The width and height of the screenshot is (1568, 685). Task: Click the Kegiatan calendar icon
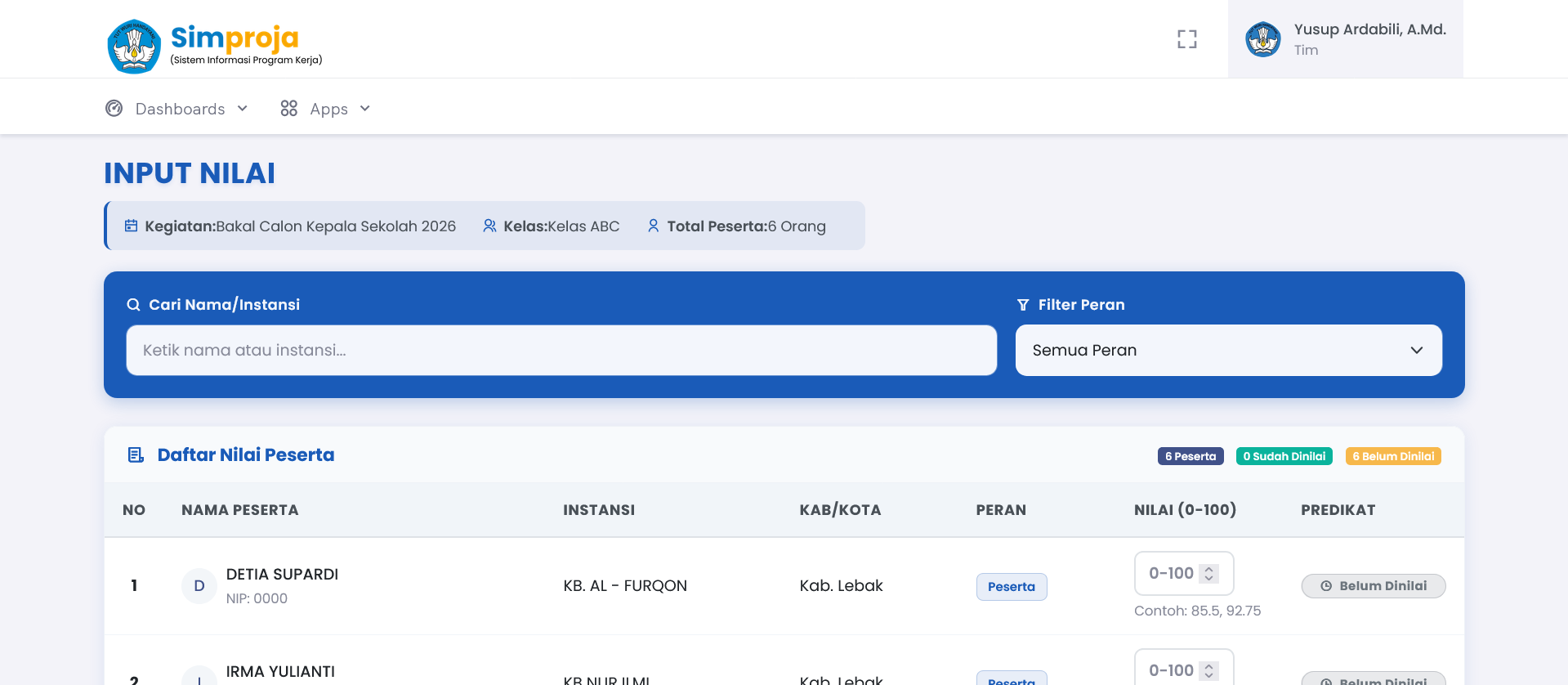point(131,226)
